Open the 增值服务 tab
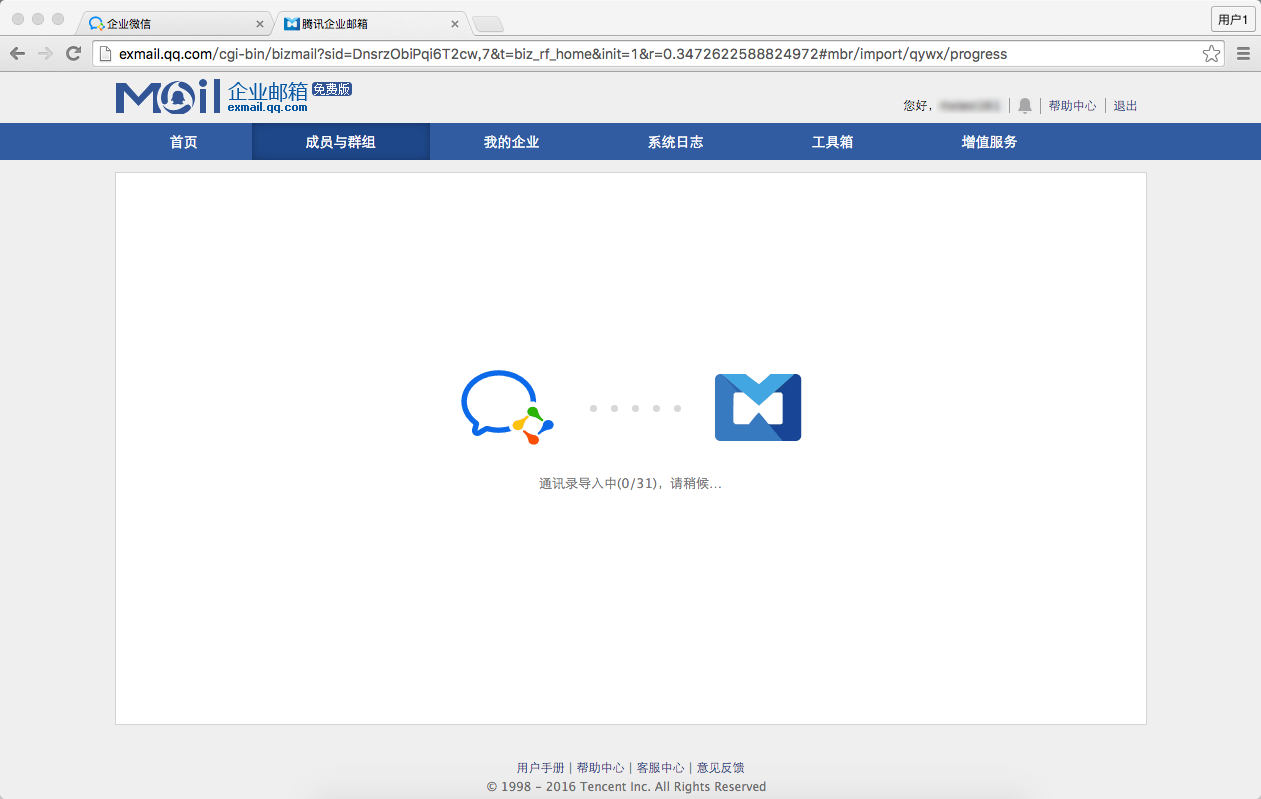 pyautogui.click(x=989, y=142)
